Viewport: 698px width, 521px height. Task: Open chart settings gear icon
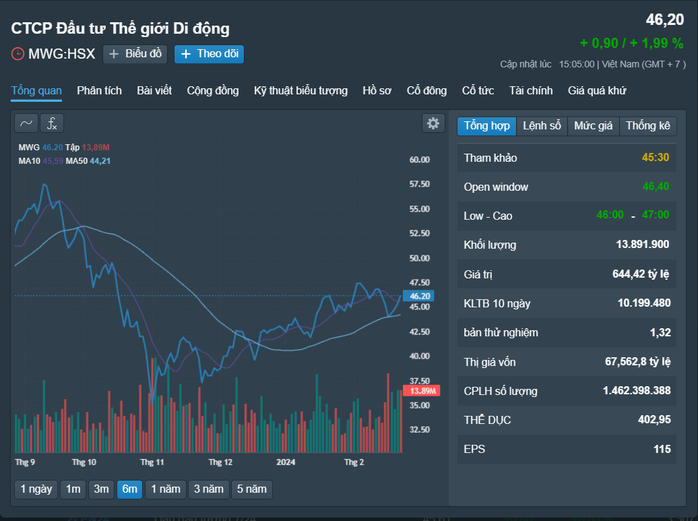(433, 123)
